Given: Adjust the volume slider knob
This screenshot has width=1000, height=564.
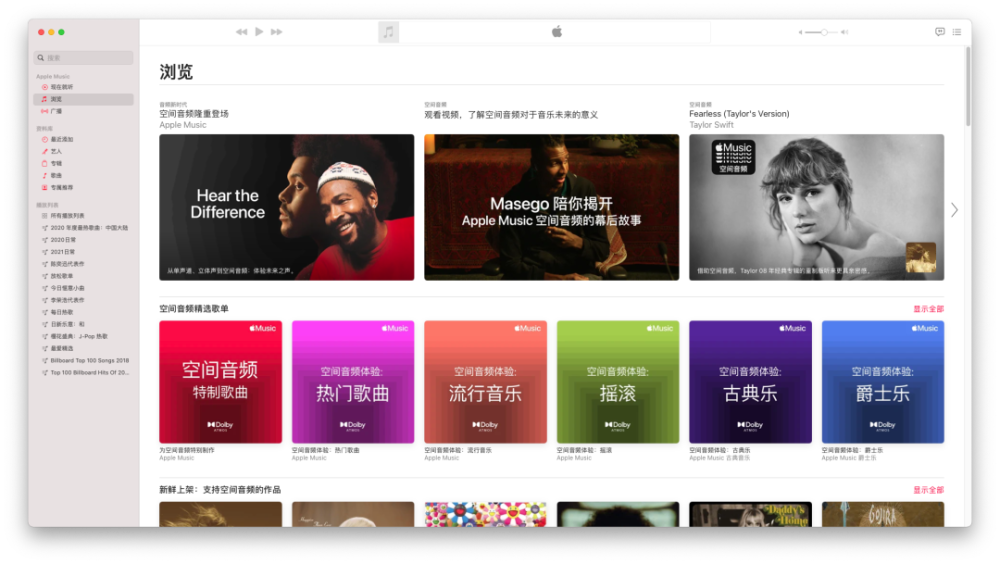Looking at the screenshot, I should (x=824, y=32).
